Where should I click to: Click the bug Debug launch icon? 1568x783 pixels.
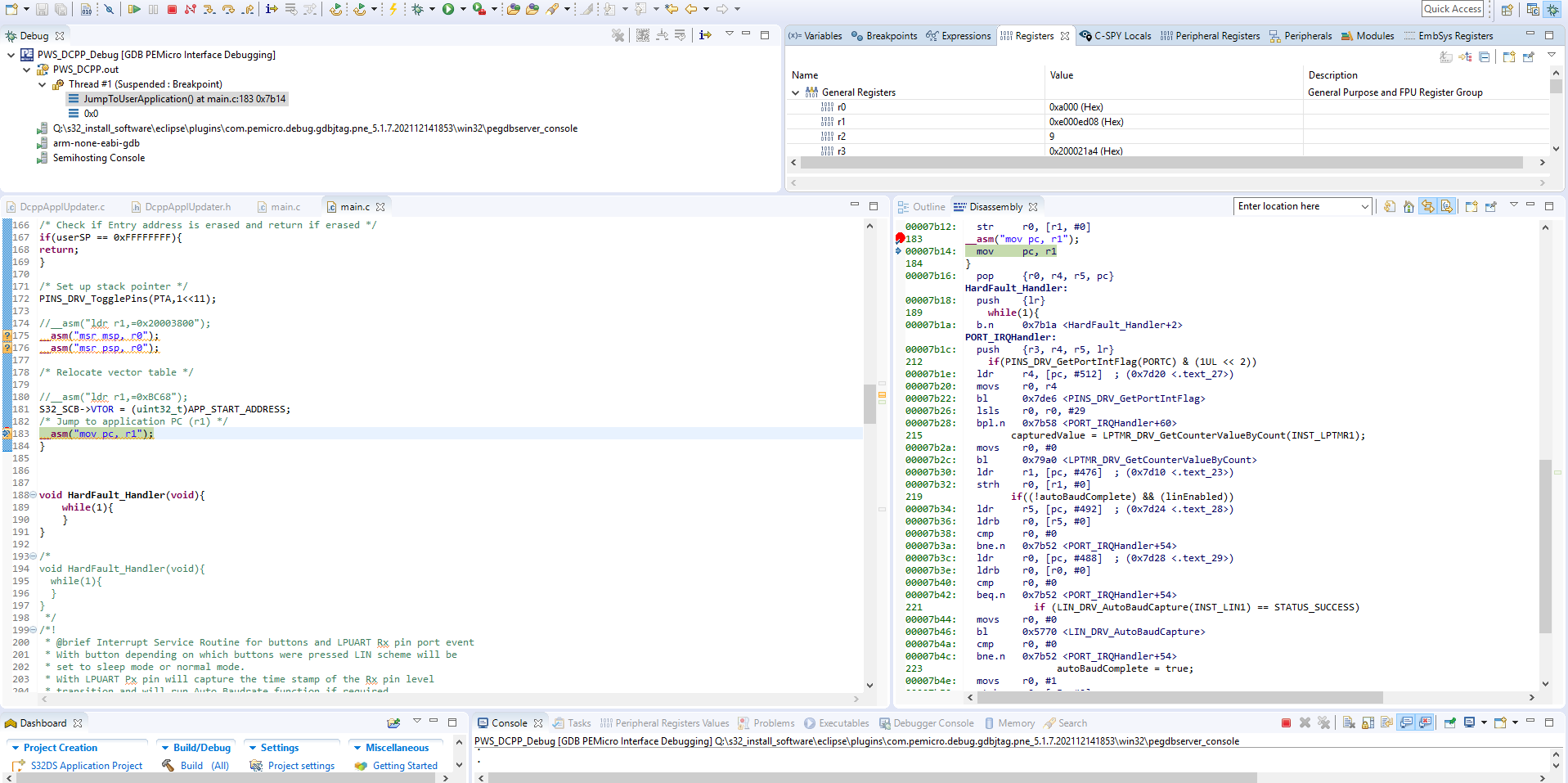point(418,9)
